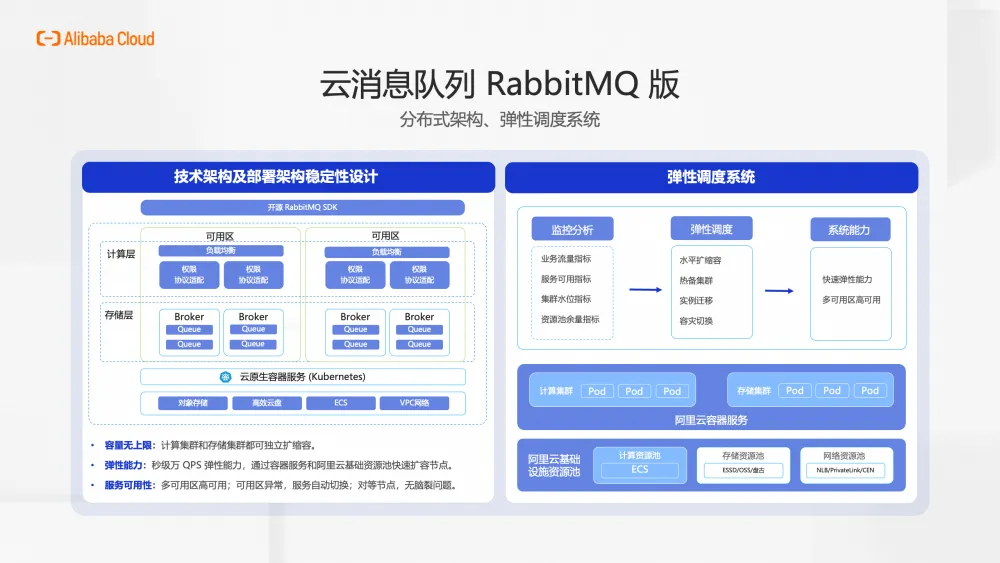1000x563 pixels.
Task: Click the VPC网络 box
Action: [414, 403]
